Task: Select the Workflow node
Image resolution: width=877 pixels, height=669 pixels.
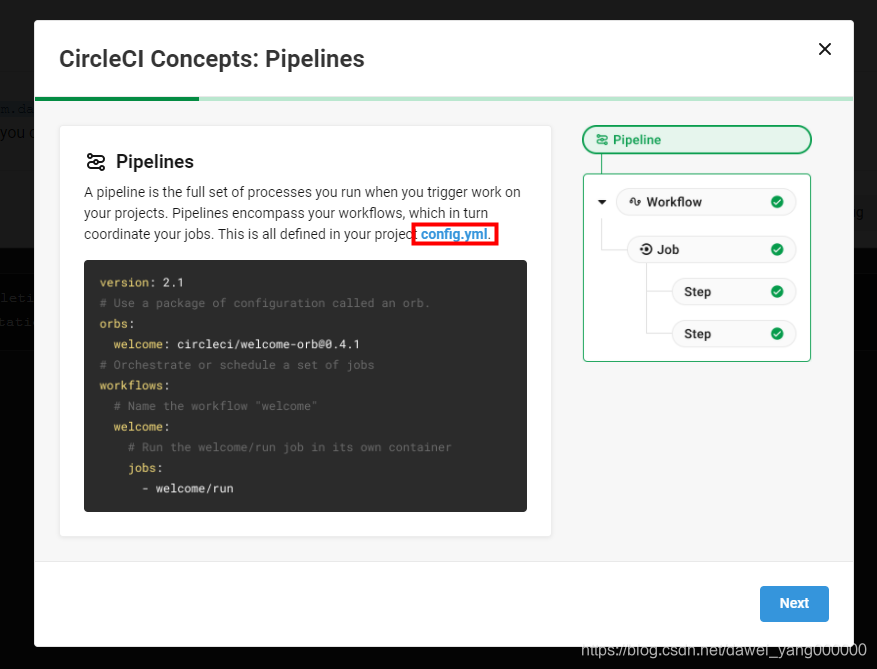Action: pos(705,202)
